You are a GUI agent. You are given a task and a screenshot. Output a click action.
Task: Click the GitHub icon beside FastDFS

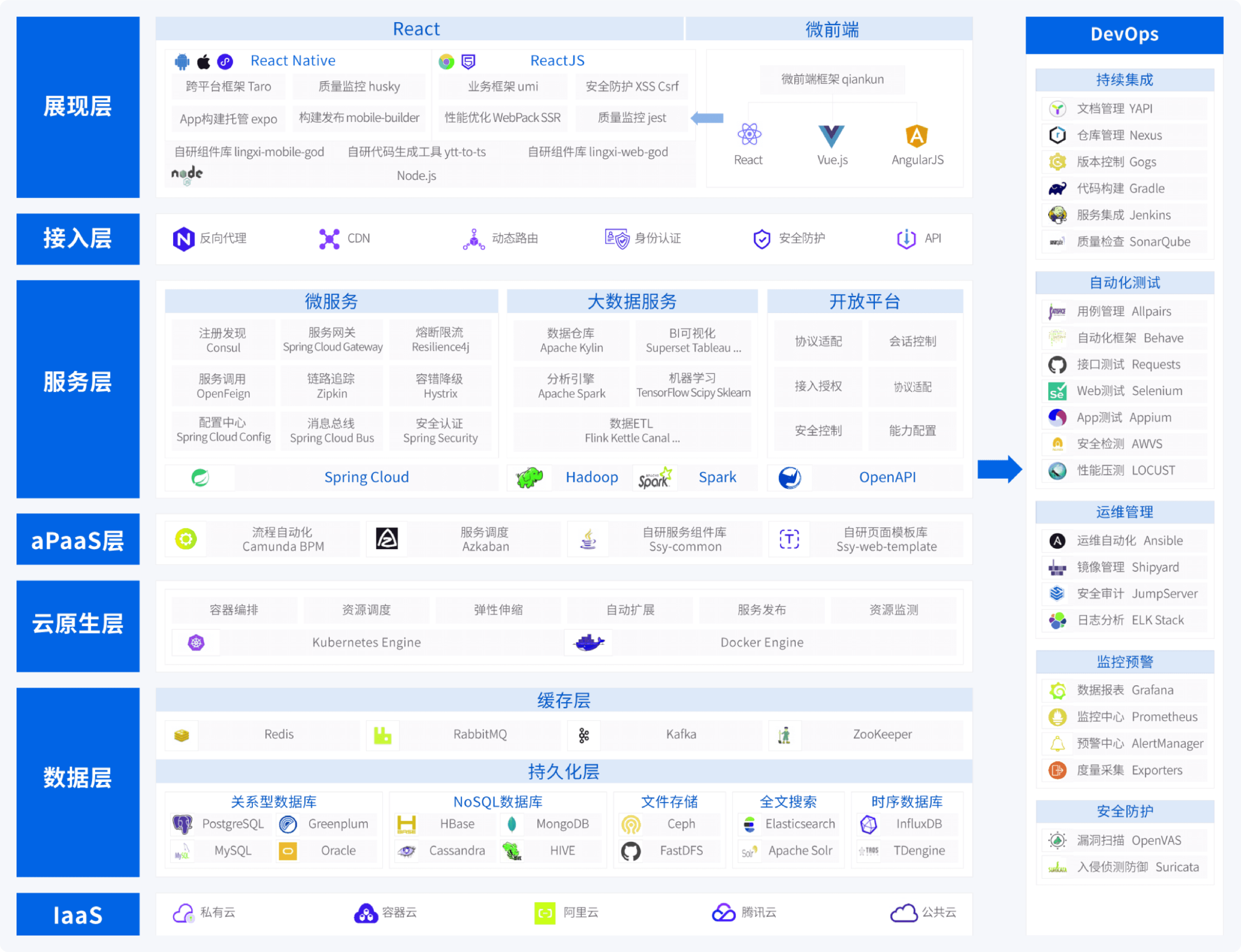pyautogui.click(x=631, y=851)
